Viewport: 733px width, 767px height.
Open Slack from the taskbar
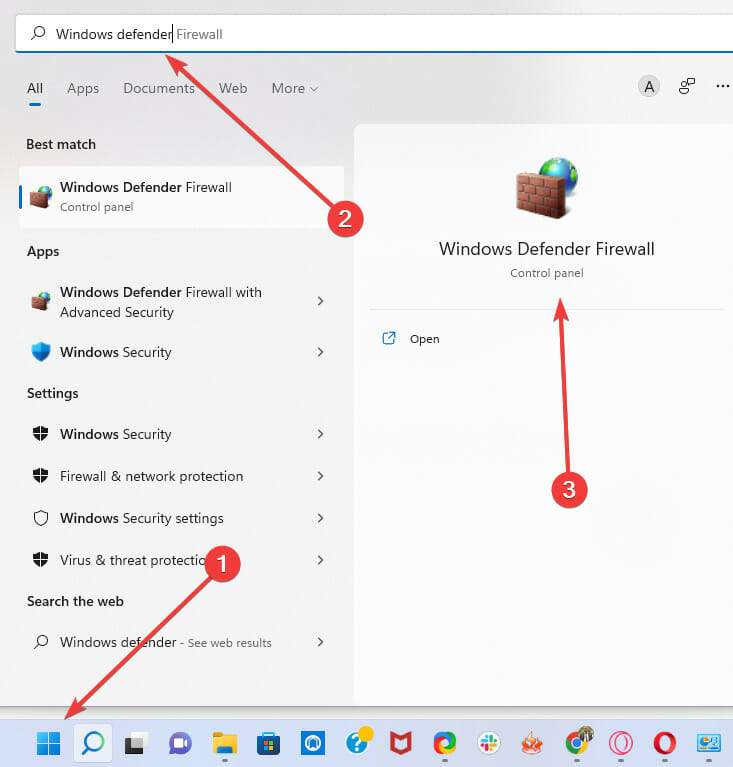point(489,744)
